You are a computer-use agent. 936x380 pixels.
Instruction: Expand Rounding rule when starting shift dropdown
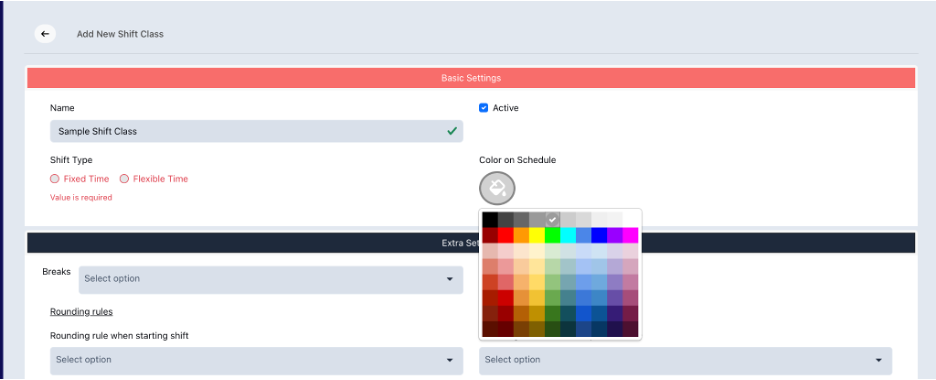tap(257, 360)
